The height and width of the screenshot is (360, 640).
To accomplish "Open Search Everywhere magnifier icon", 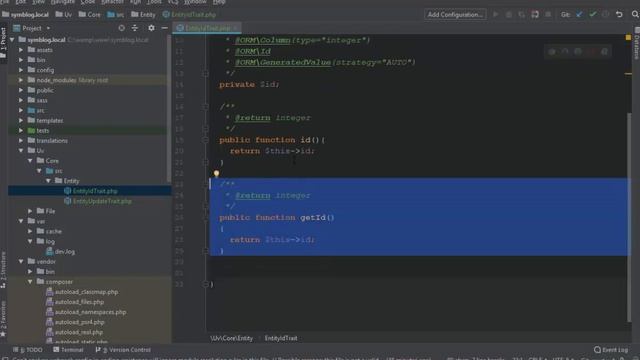I will coord(635,15).
